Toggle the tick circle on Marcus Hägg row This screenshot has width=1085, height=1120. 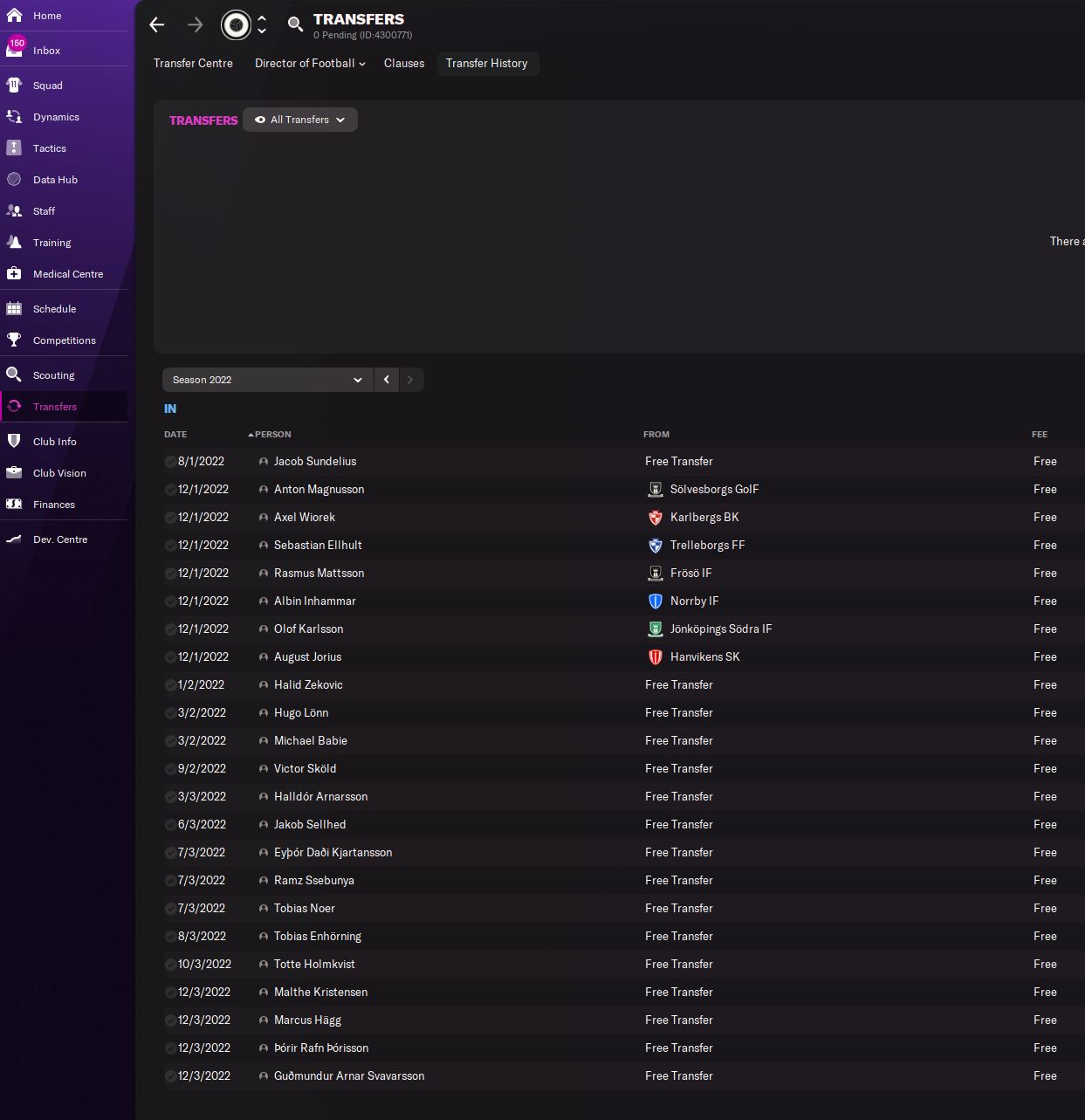tap(170, 1020)
